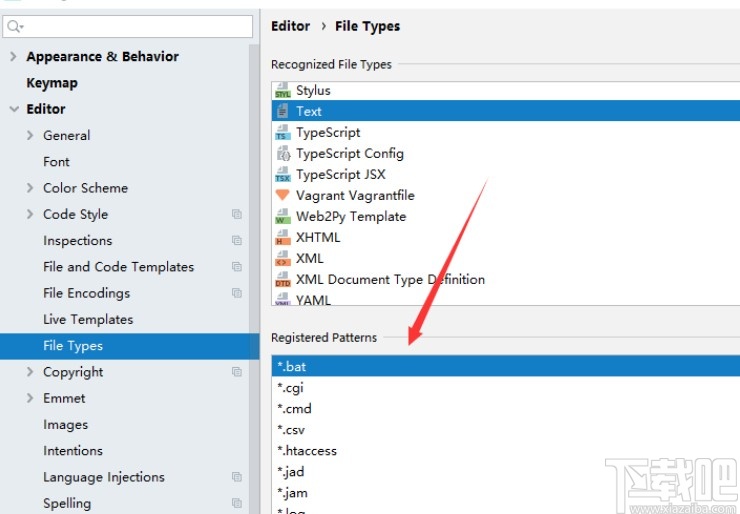Image resolution: width=740 pixels, height=514 pixels.
Task: Click the XML file type icon
Action: [x=282, y=259]
